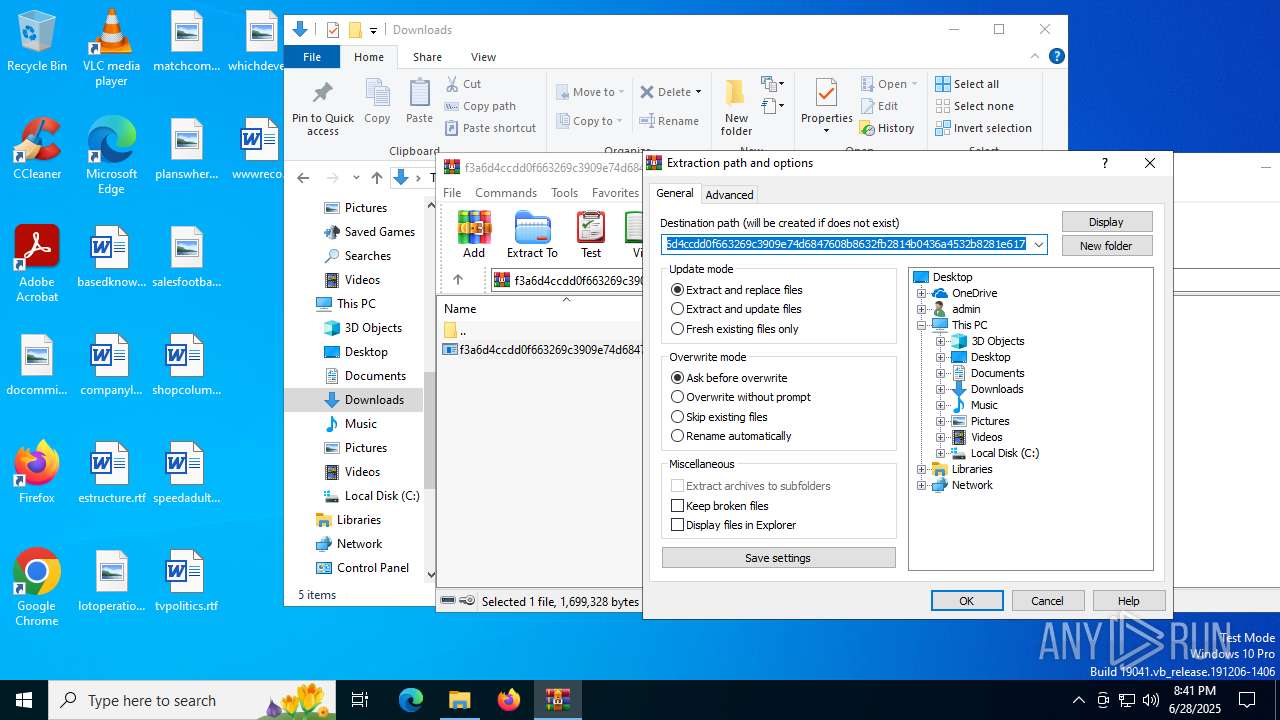The image size is (1280, 720).
Task: Expand the Libraries tree node
Action: [x=922, y=469]
